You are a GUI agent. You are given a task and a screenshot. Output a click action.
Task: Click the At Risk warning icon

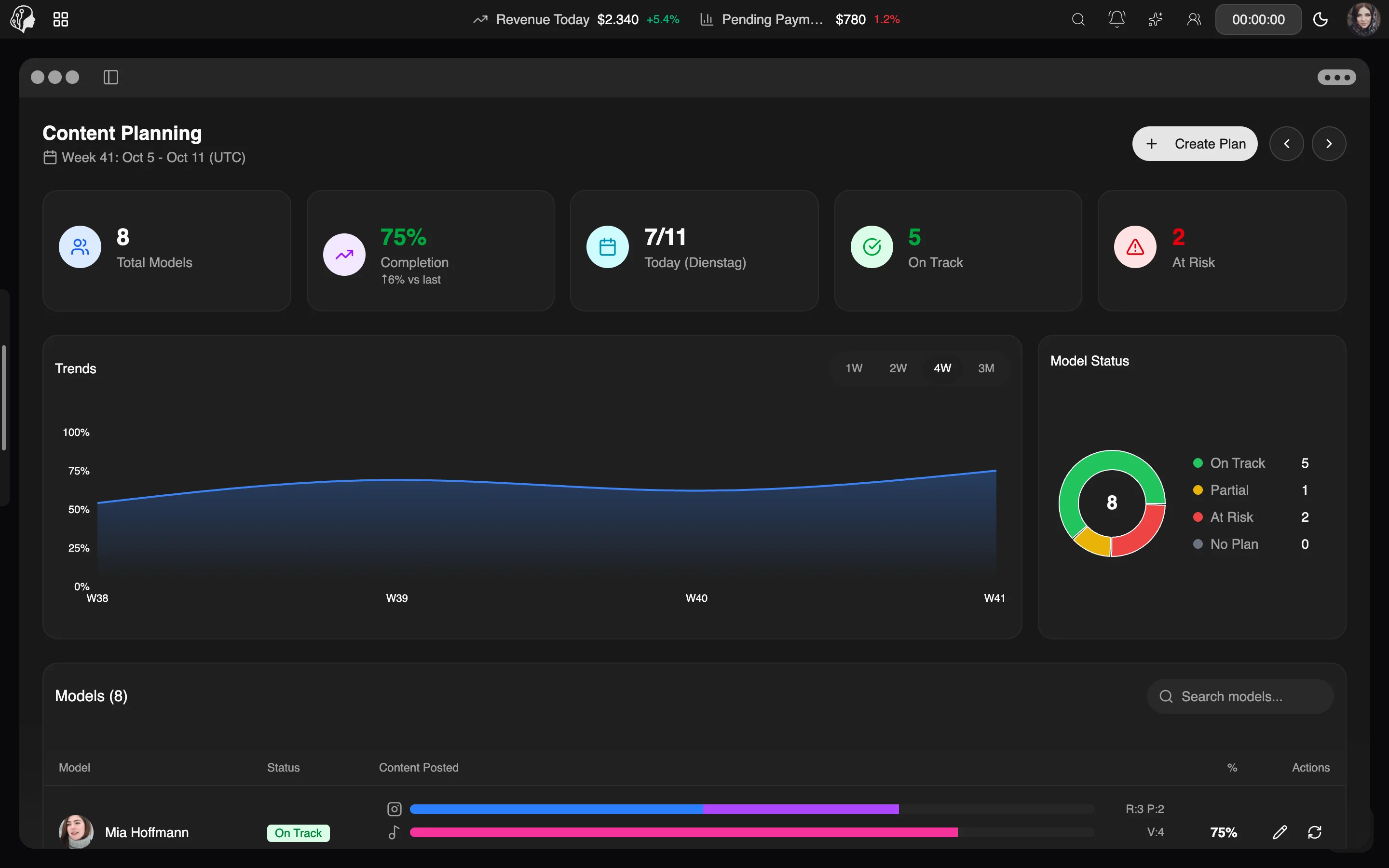coord(1135,247)
